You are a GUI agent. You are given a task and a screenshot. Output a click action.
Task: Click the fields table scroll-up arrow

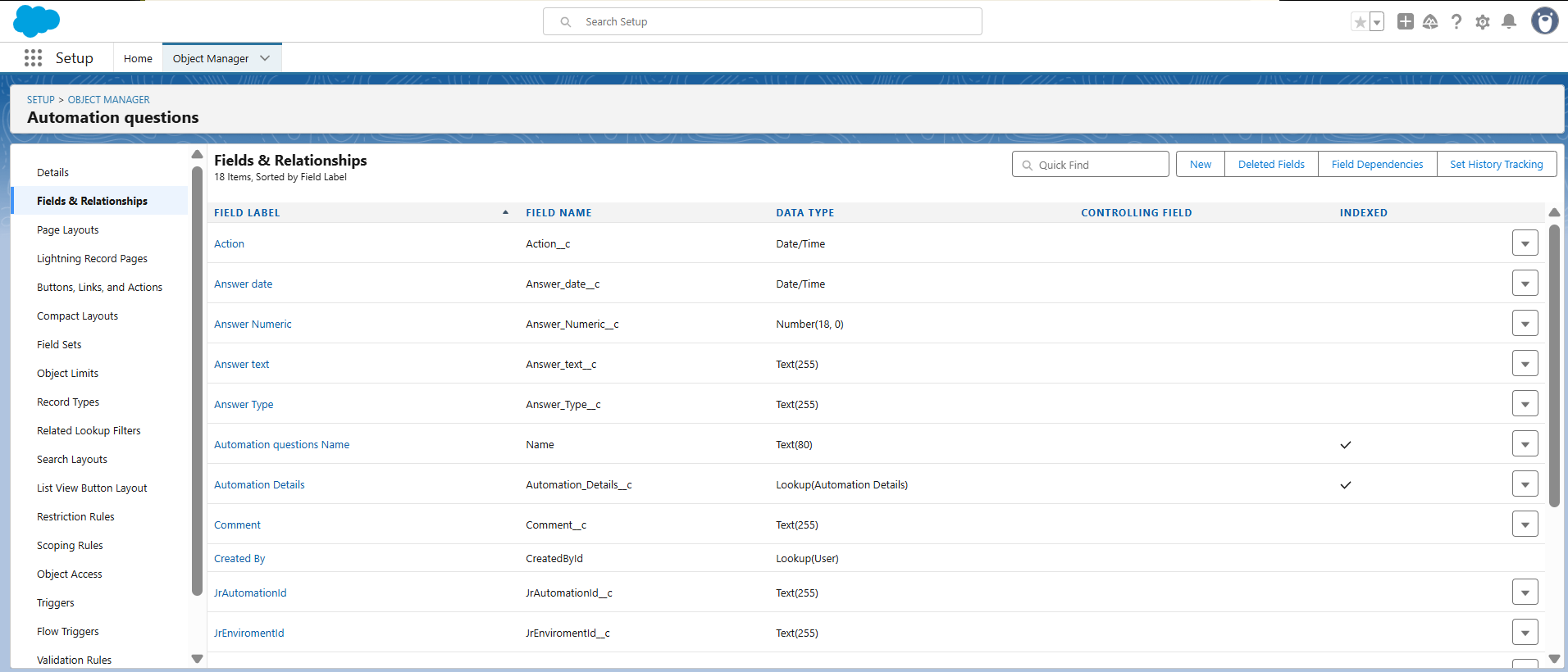tap(1554, 212)
